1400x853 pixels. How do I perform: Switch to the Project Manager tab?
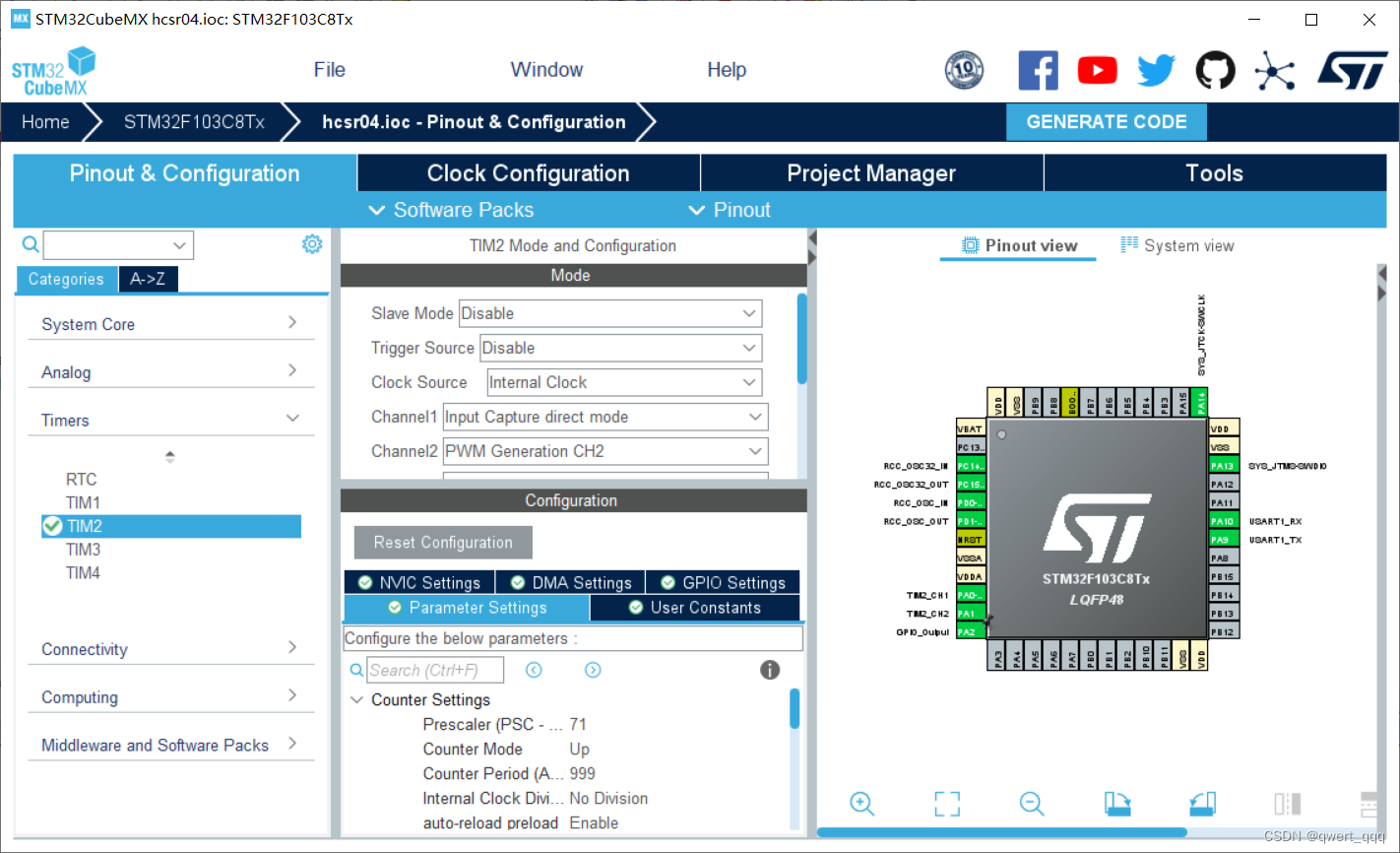point(871,173)
